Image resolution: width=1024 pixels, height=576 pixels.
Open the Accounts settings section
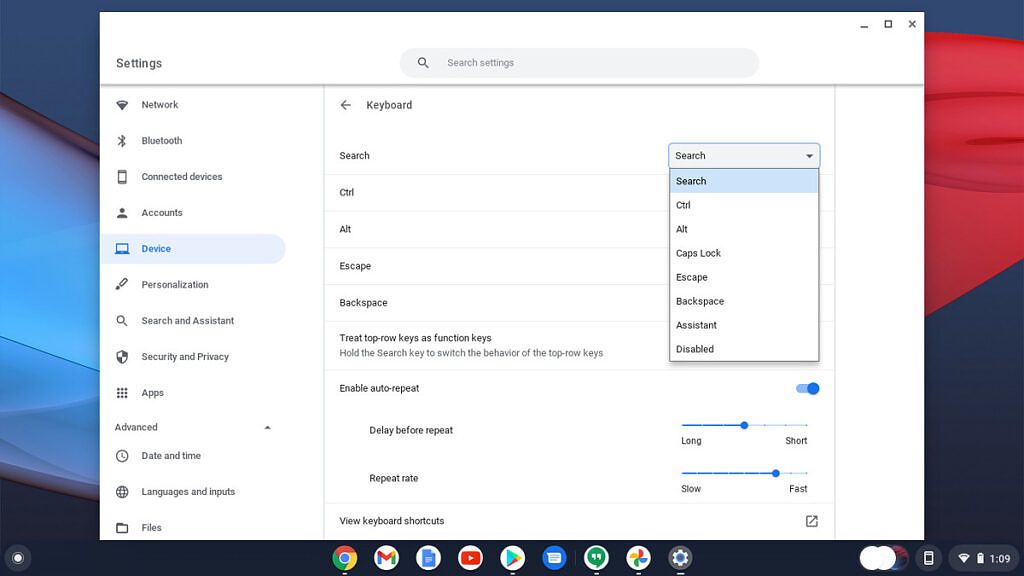click(161, 212)
